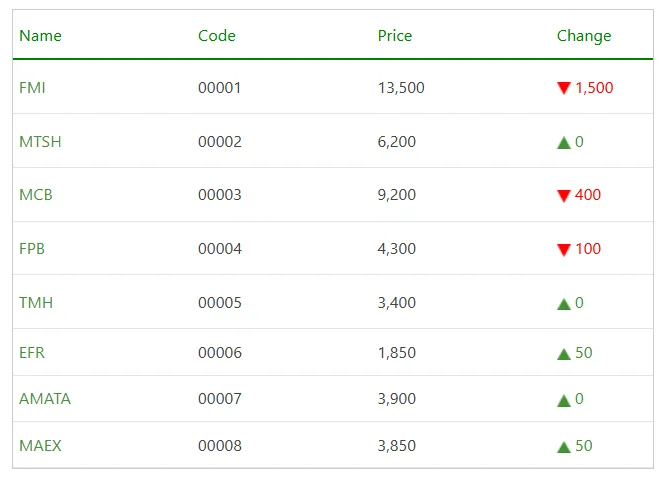The height and width of the screenshot is (481, 664).
Task: Open the FMI stock link
Action: (32, 88)
